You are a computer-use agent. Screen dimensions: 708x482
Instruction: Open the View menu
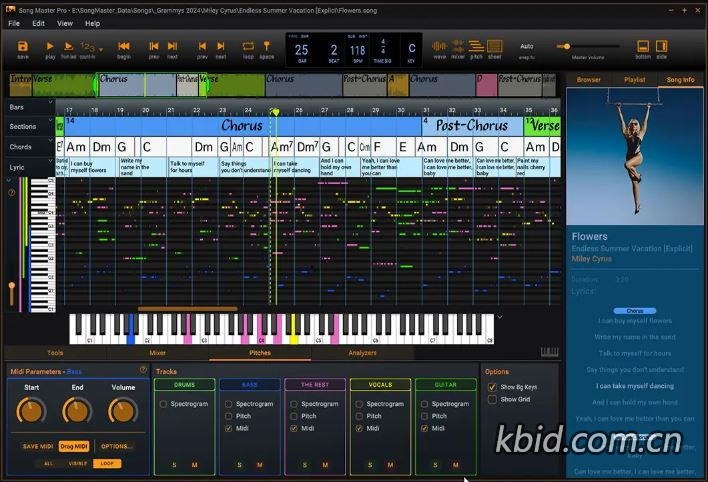coord(65,23)
